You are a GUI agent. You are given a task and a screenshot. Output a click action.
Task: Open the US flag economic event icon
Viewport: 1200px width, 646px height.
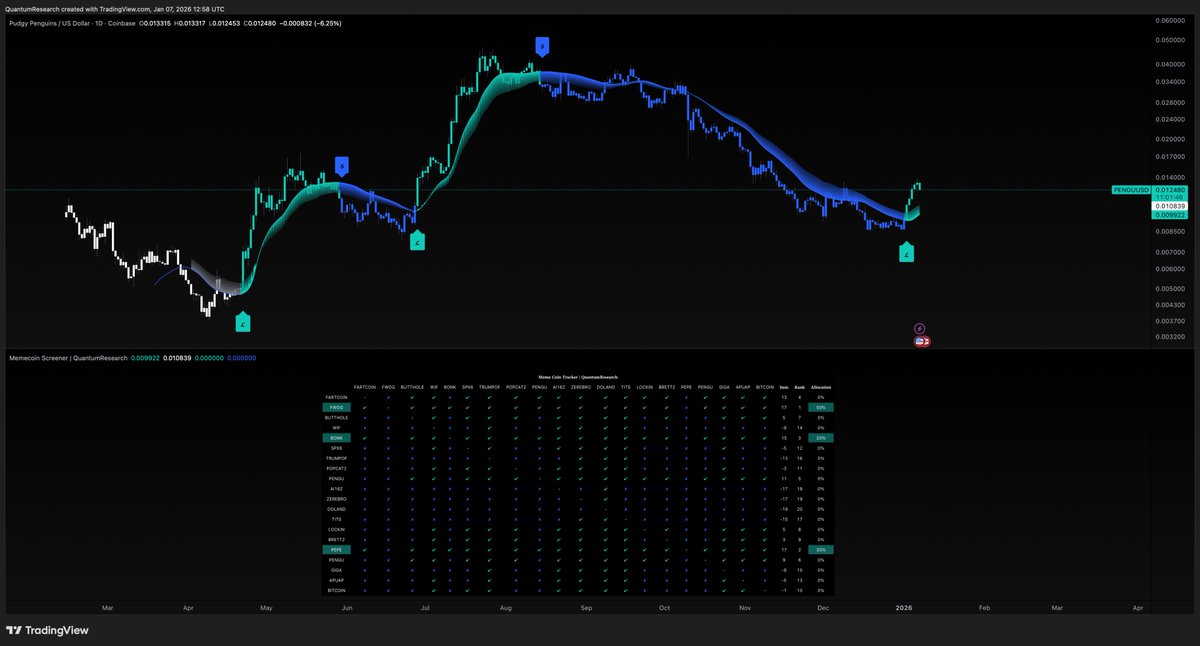tap(920, 341)
